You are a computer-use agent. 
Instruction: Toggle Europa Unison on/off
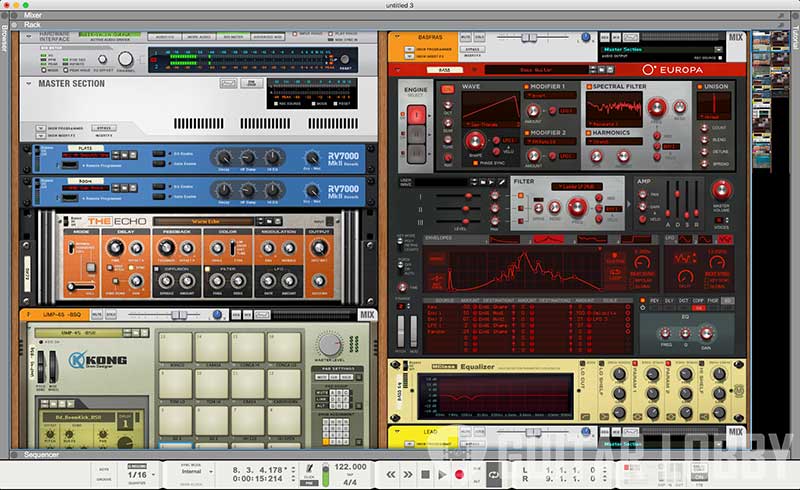[700, 86]
